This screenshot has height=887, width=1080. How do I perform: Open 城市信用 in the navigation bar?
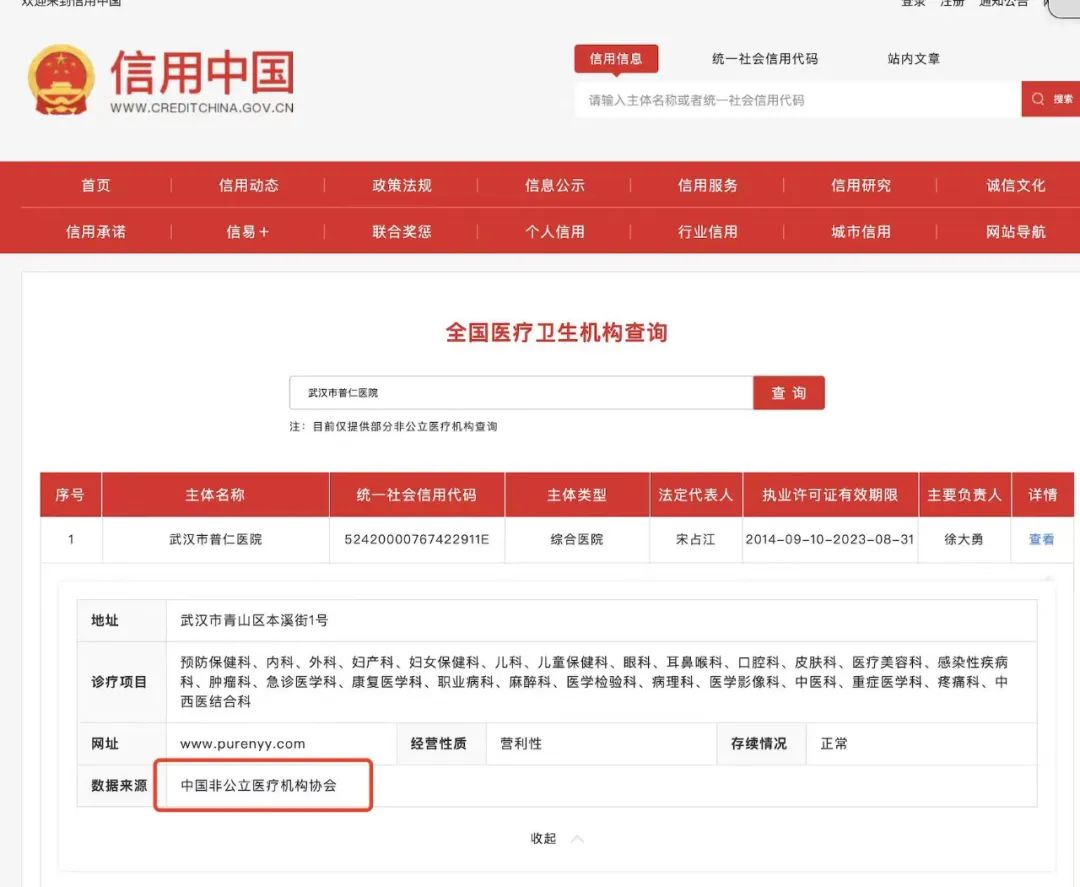coord(861,231)
